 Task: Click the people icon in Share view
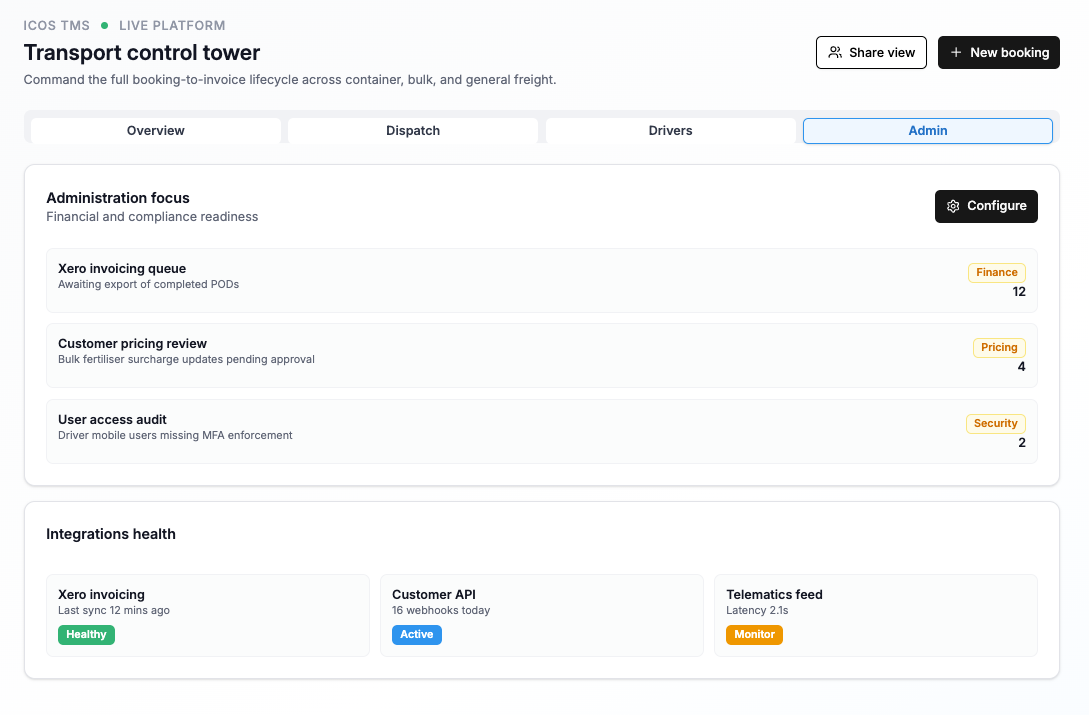click(x=835, y=53)
